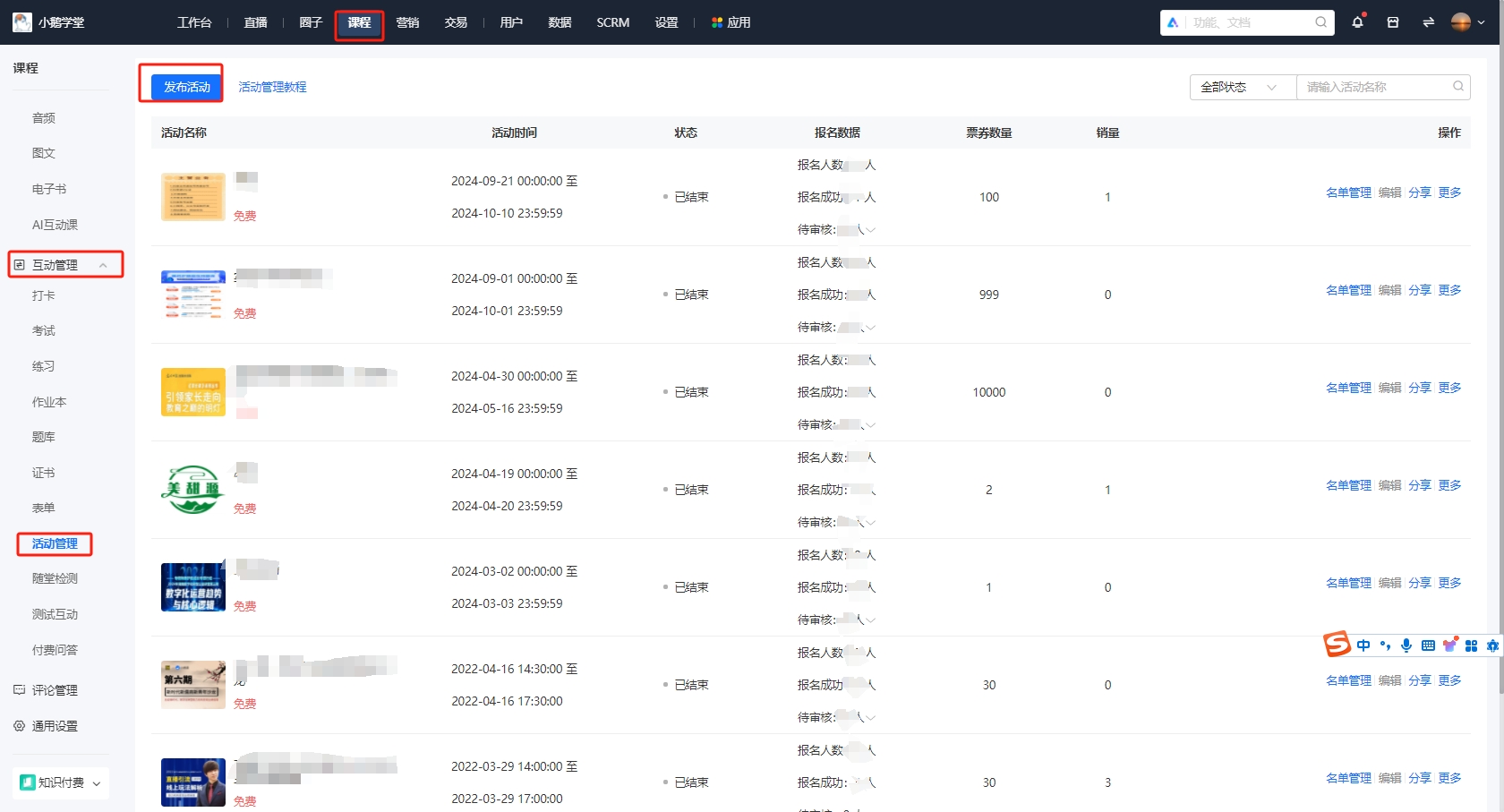This screenshot has width=1504, height=812.
Task: Click 名单管理 for the 2024-09-21 activity
Action: (1348, 192)
